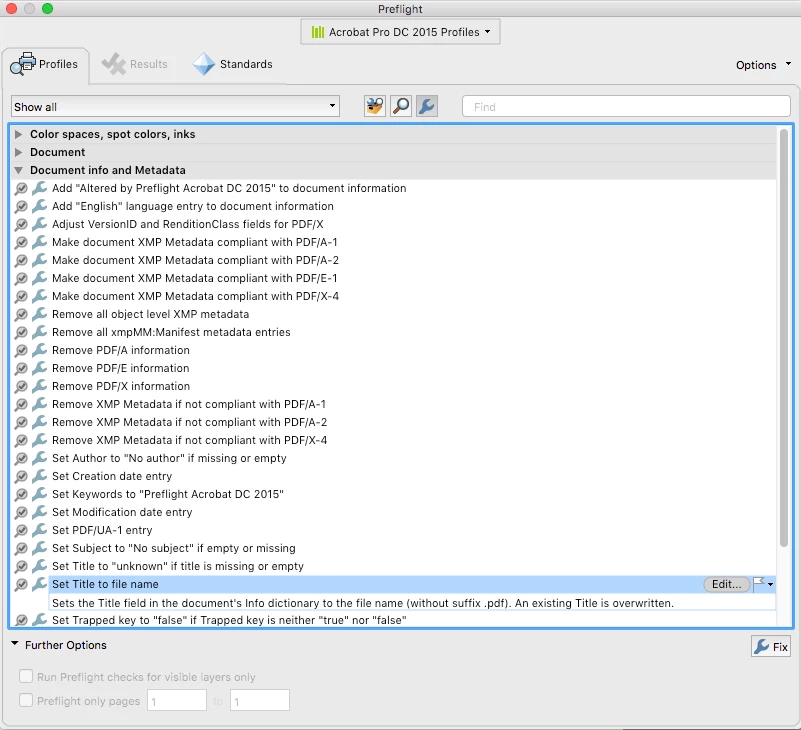Click the starting page number field

pos(177,700)
